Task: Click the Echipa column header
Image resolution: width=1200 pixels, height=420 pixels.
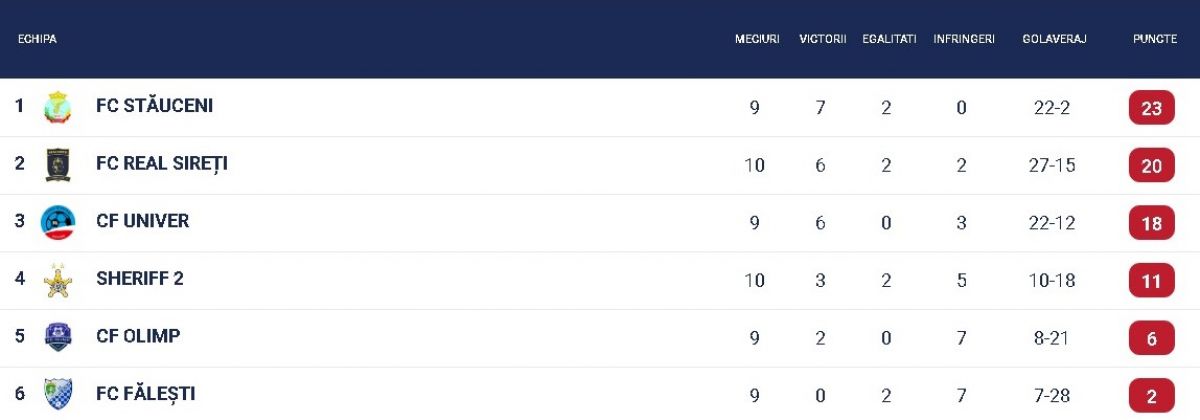Action: pyautogui.click(x=37, y=39)
